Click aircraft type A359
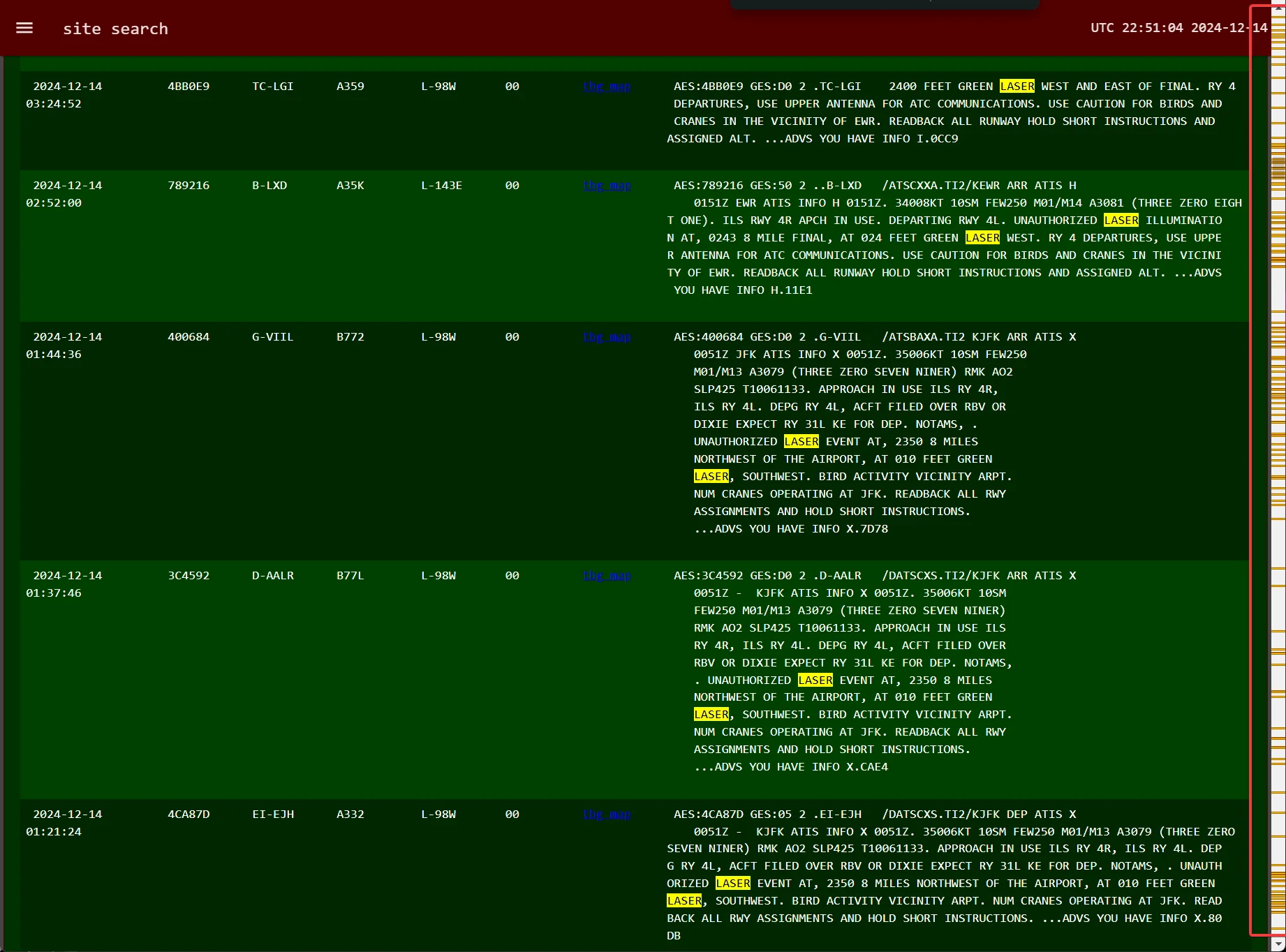 click(x=350, y=87)
